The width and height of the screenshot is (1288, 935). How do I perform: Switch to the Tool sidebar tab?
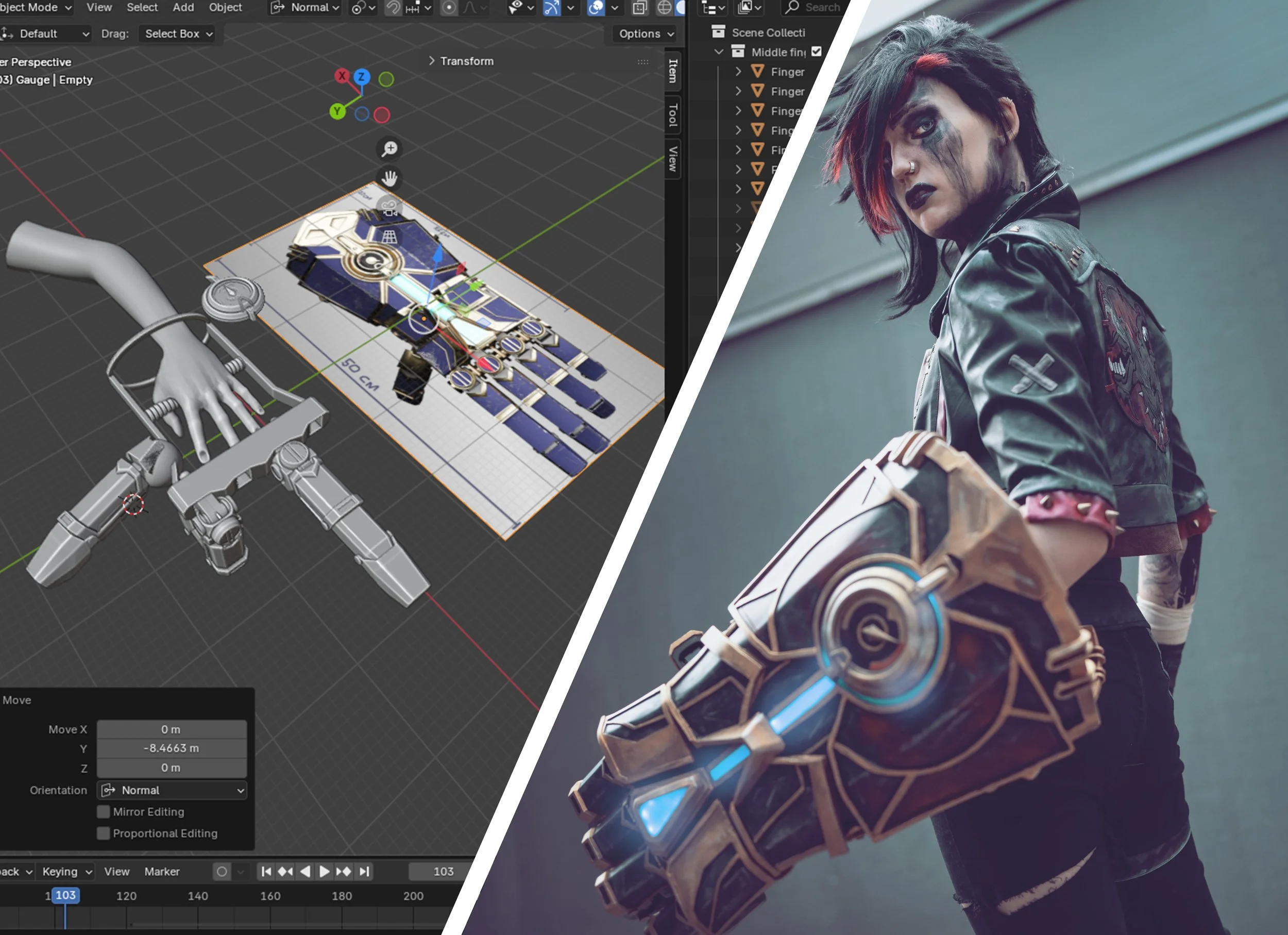click(672, 115)
